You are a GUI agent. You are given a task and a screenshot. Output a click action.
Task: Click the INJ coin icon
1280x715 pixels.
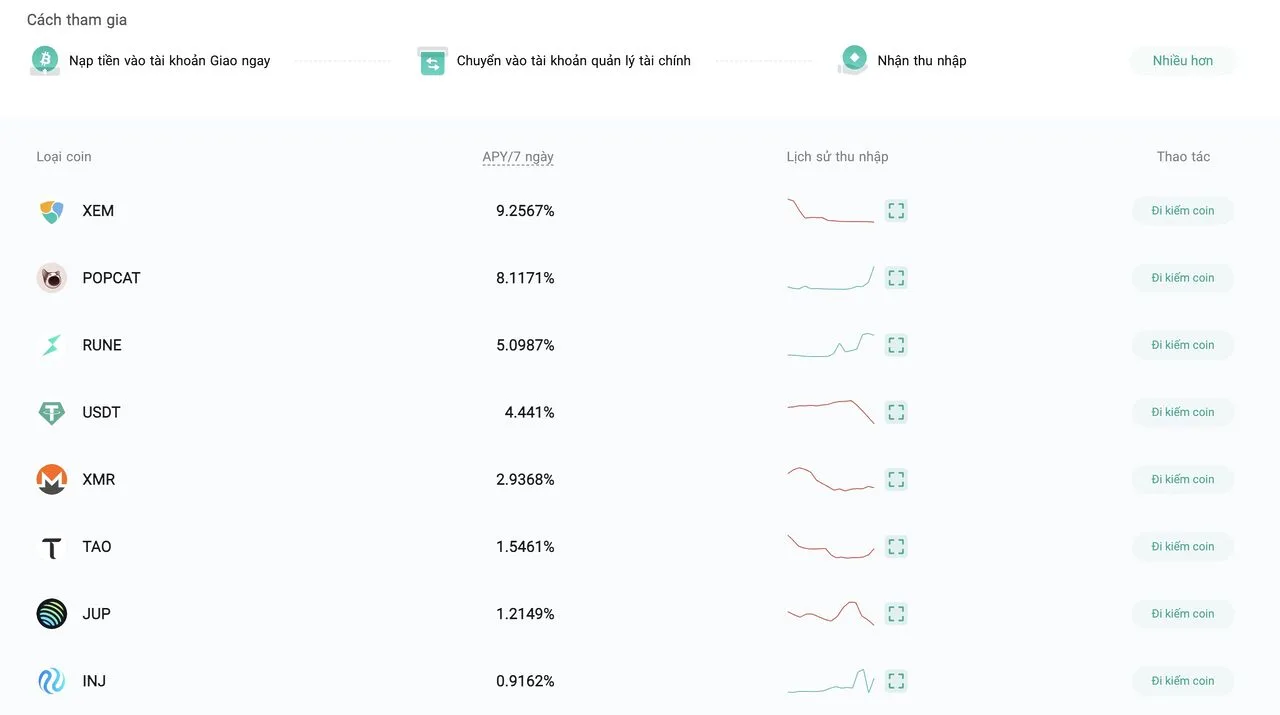pos(52,681)
